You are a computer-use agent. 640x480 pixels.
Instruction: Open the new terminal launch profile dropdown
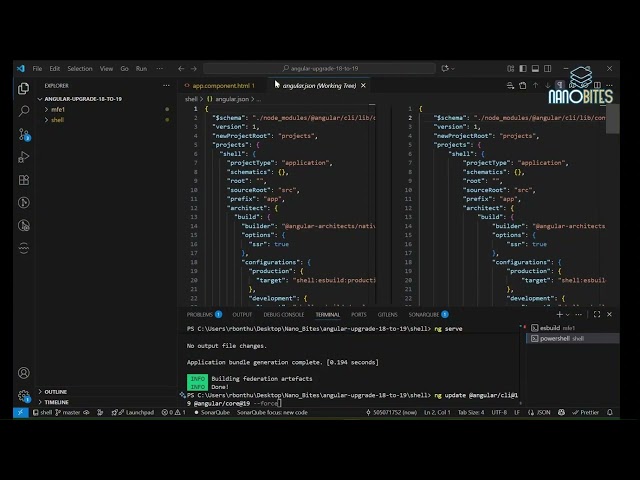click(x=567, y=315)
